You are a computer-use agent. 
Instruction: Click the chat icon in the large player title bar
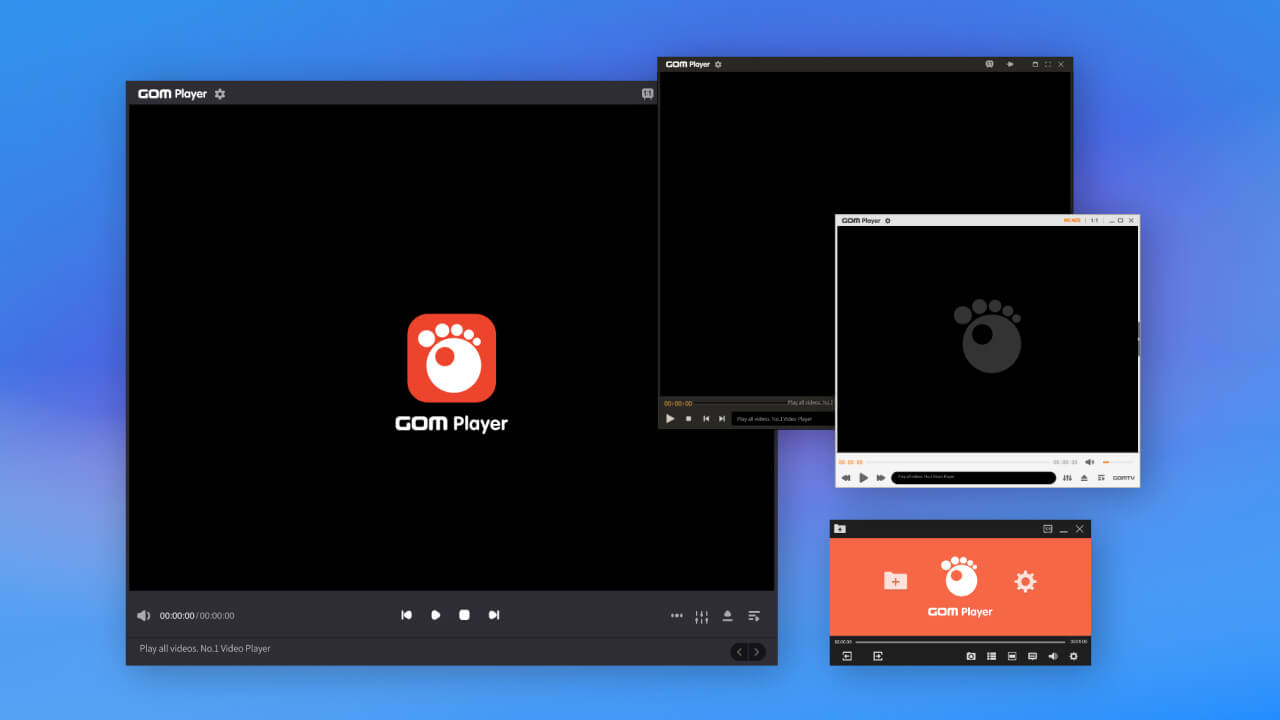click(x=648, y=94)
